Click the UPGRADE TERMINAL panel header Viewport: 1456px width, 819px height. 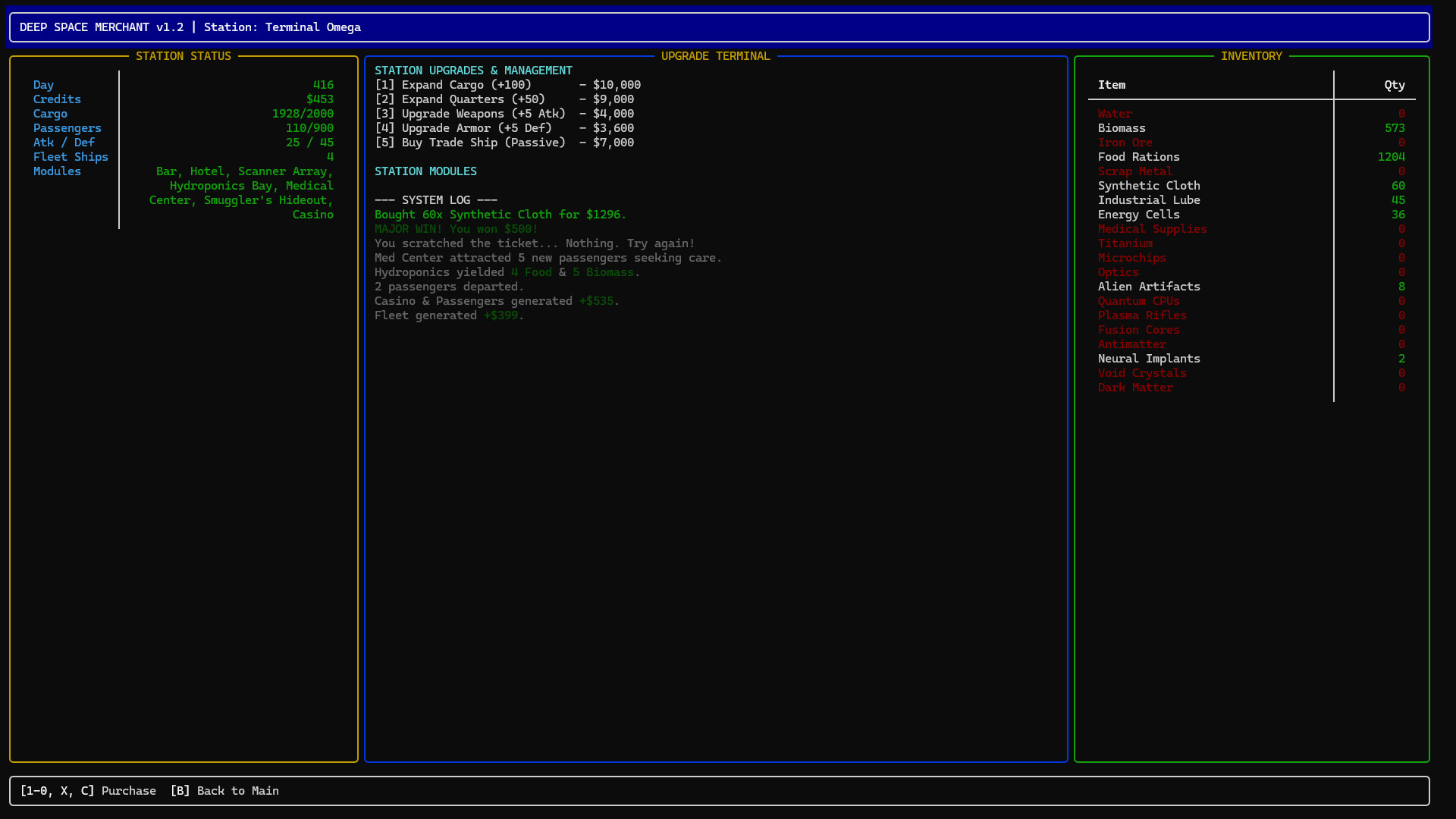pos(715,55)
